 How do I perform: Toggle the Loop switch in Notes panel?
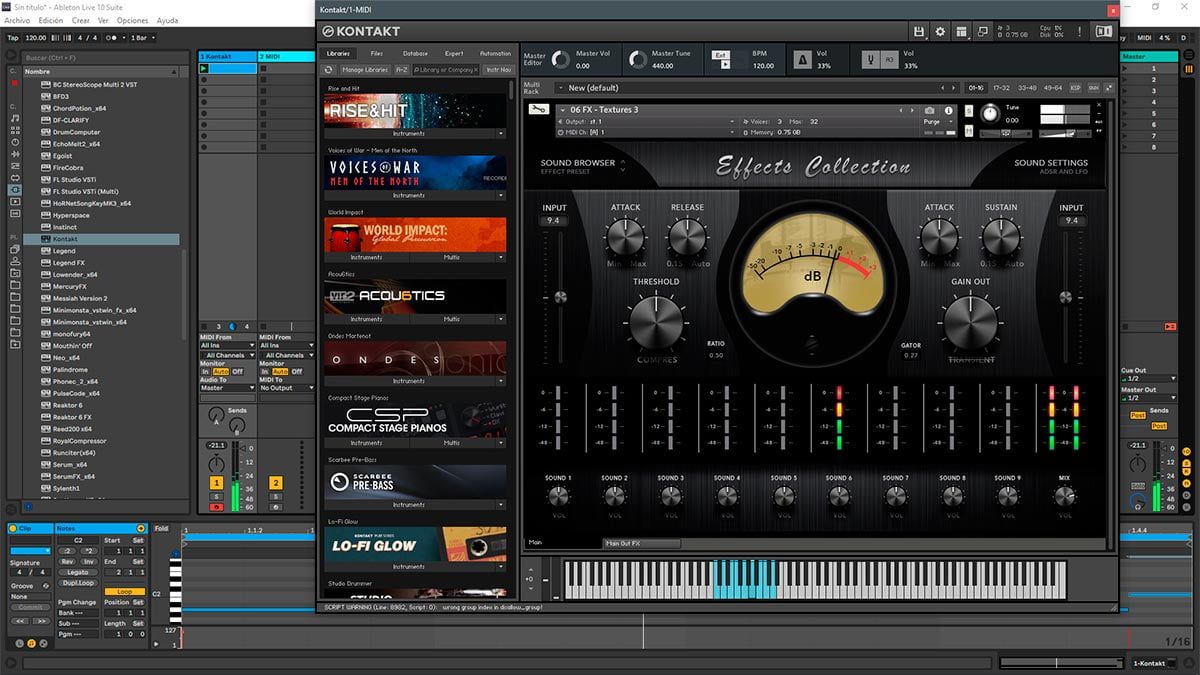(x=125, y=592)
